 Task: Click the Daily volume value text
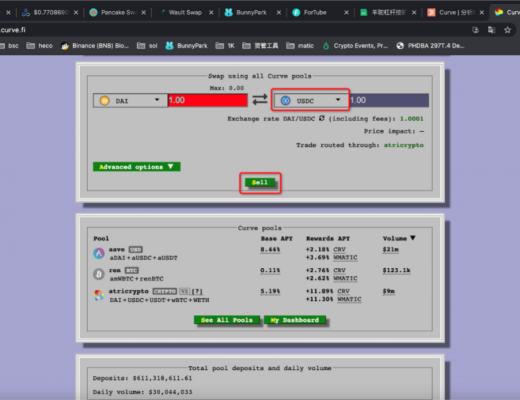170,392
